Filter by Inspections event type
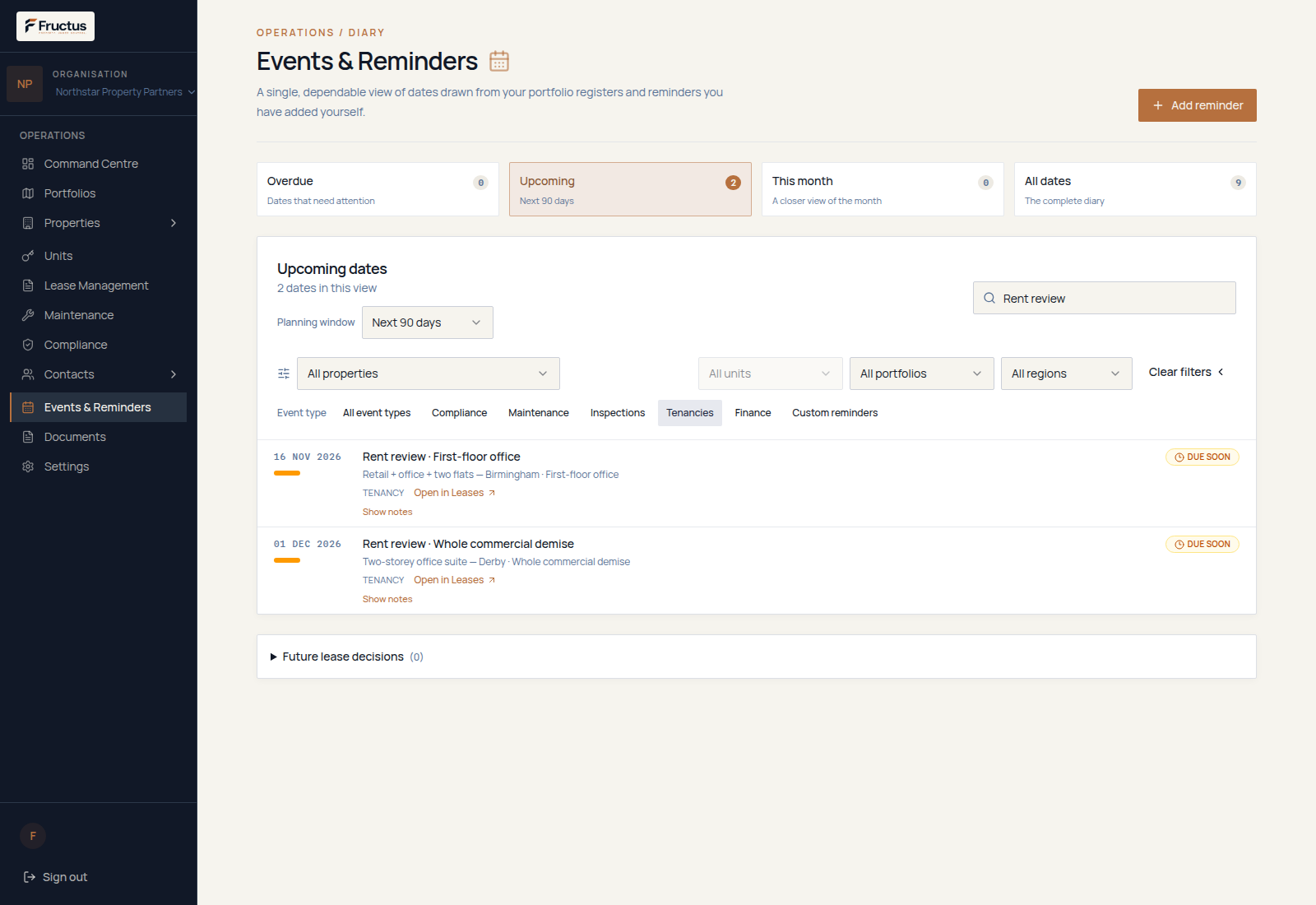Image resolution: width=1316 pixels, height=905 pixels. (x=618, y=413)
